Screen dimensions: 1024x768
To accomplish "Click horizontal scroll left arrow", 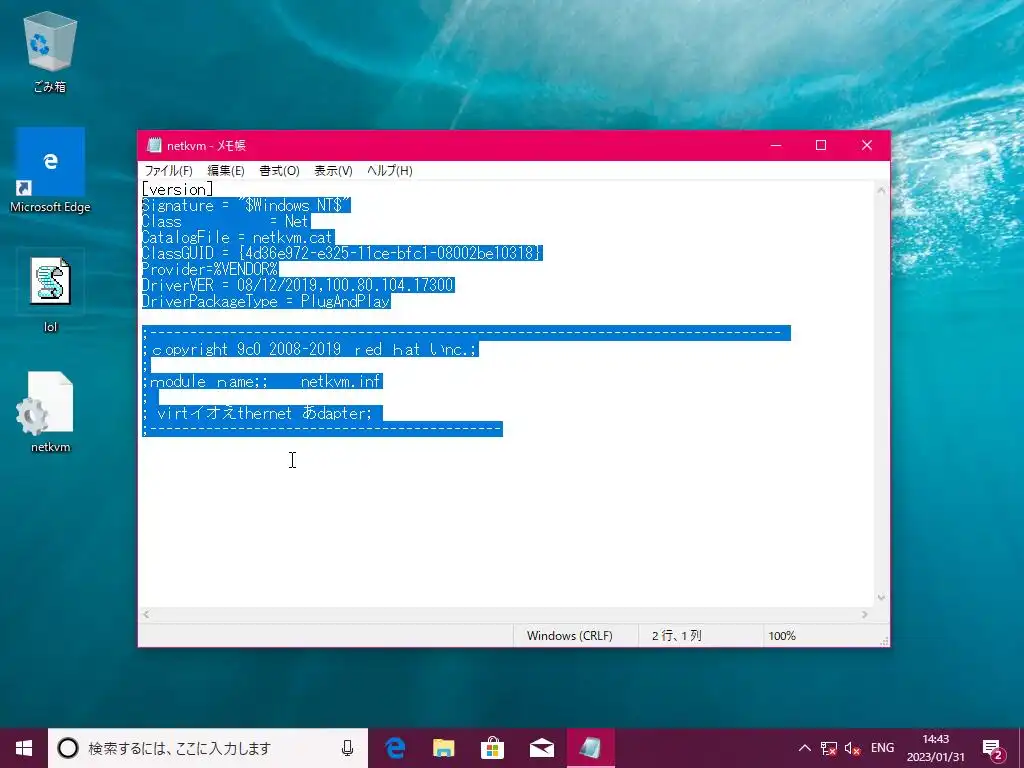I will tap(146, 615).
